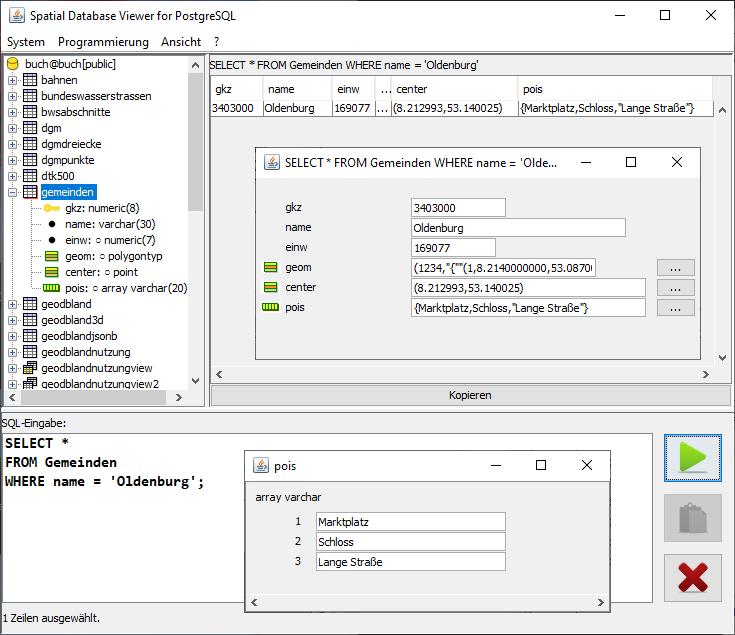The image size is (735, 635).
Task: Open the ? help menu
Action: (x=216, y=42)
